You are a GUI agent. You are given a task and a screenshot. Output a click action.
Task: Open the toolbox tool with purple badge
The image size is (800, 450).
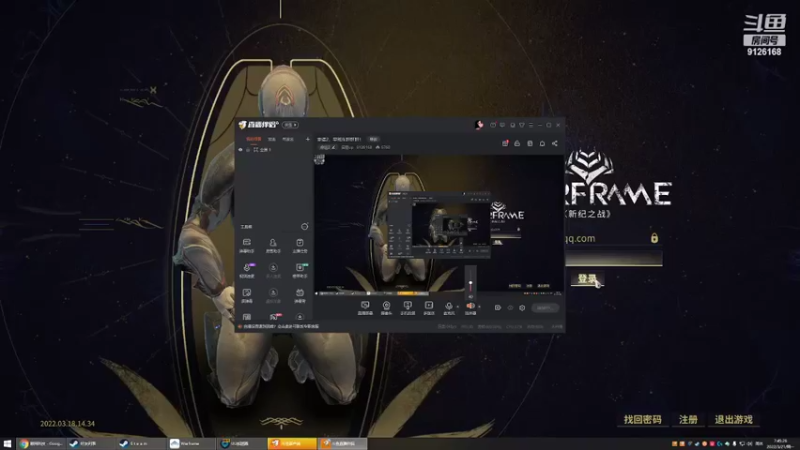(246, 270)
